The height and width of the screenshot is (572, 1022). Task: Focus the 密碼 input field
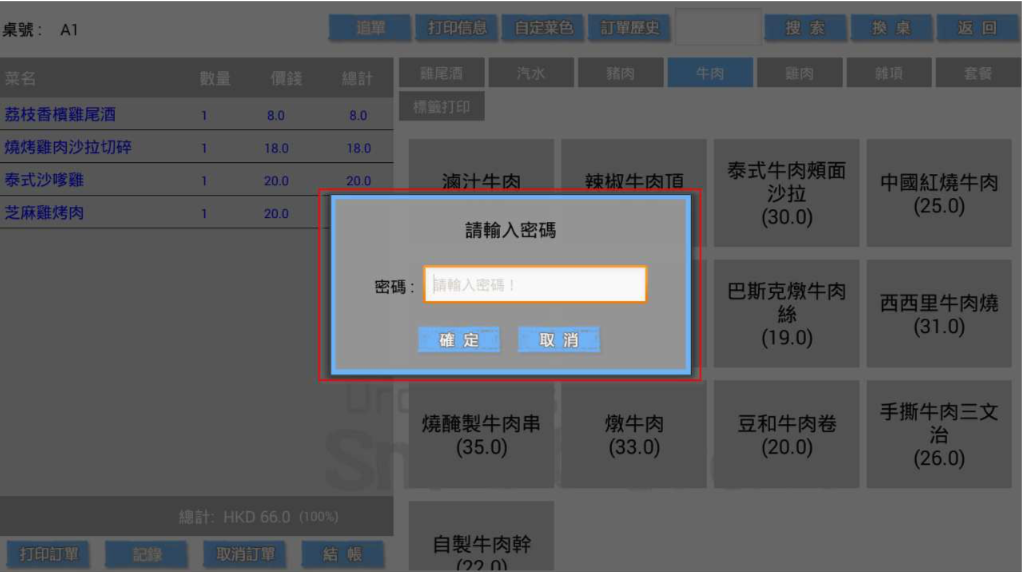(535, 285)
